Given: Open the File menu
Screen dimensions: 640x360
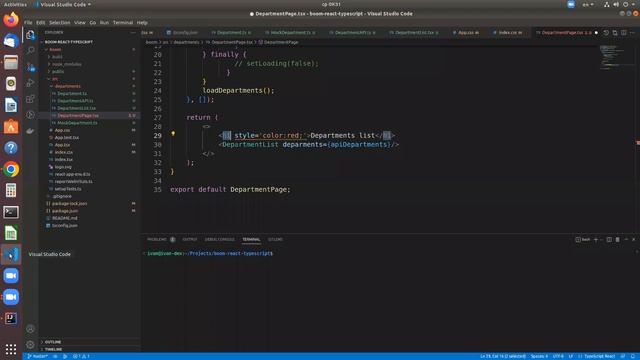Looking at the screenshot, I should (x=28, y=23).
